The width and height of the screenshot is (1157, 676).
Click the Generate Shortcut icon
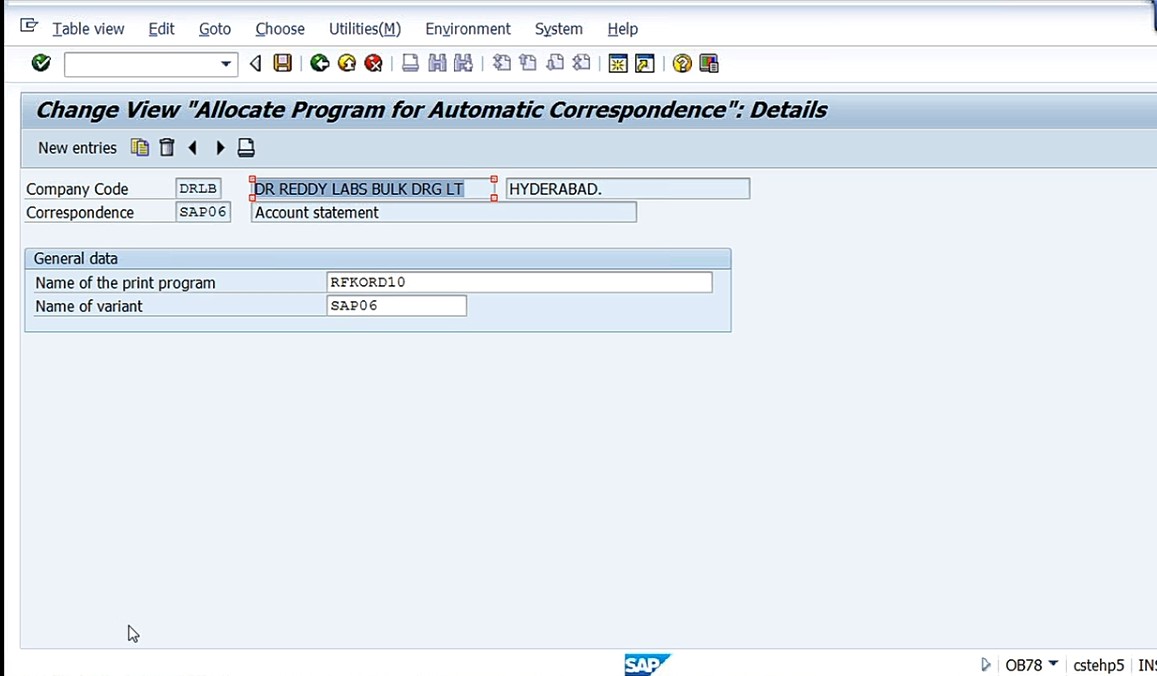click(644, 63)
